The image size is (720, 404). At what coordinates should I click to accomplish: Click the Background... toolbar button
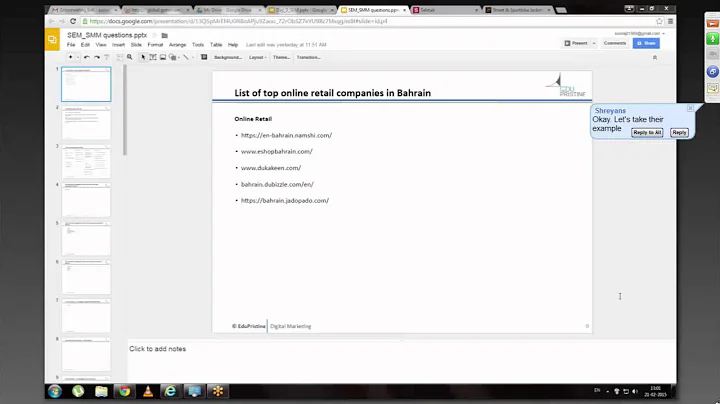click(228, 57)
